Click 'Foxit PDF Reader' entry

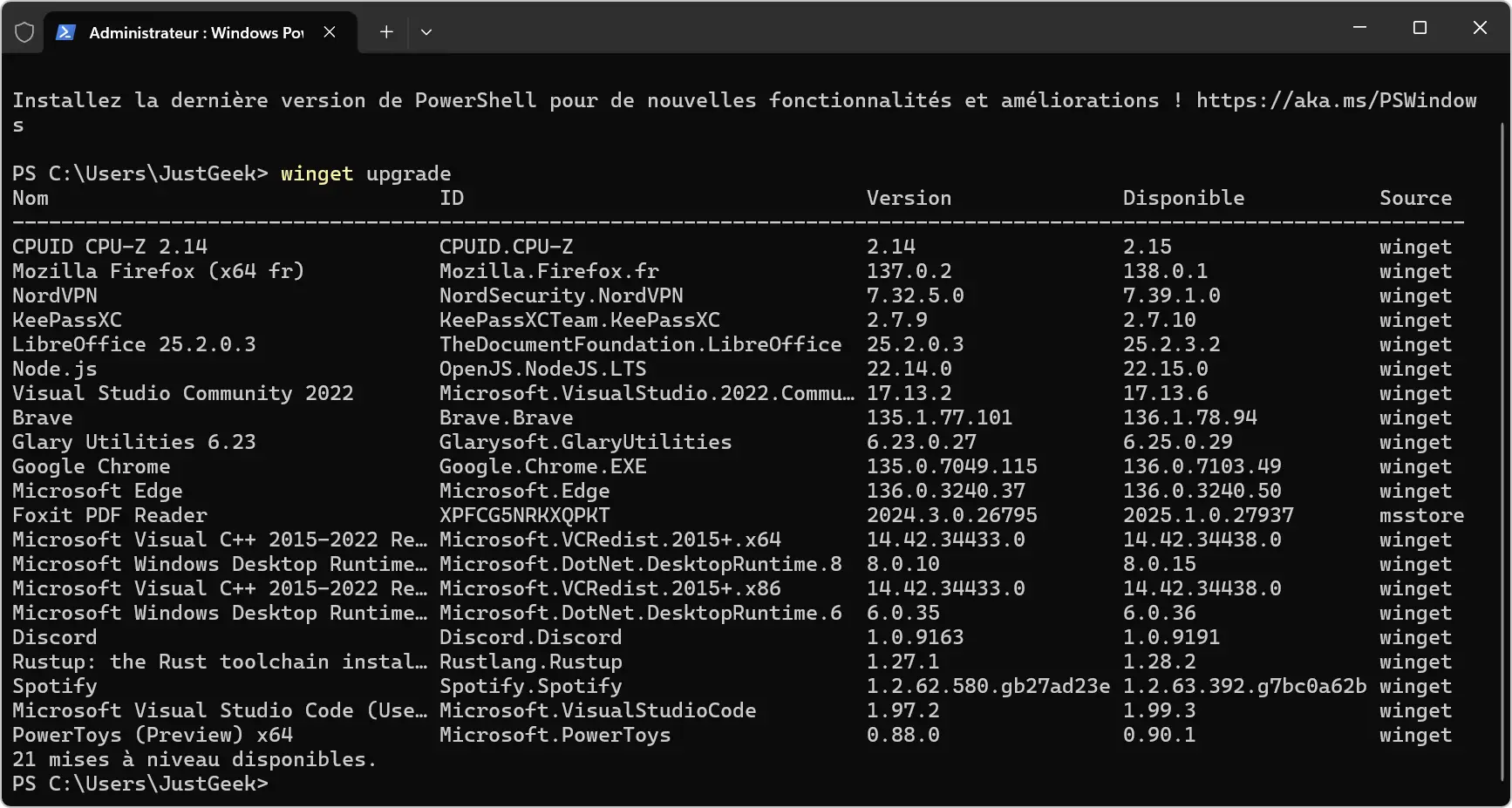110,515
